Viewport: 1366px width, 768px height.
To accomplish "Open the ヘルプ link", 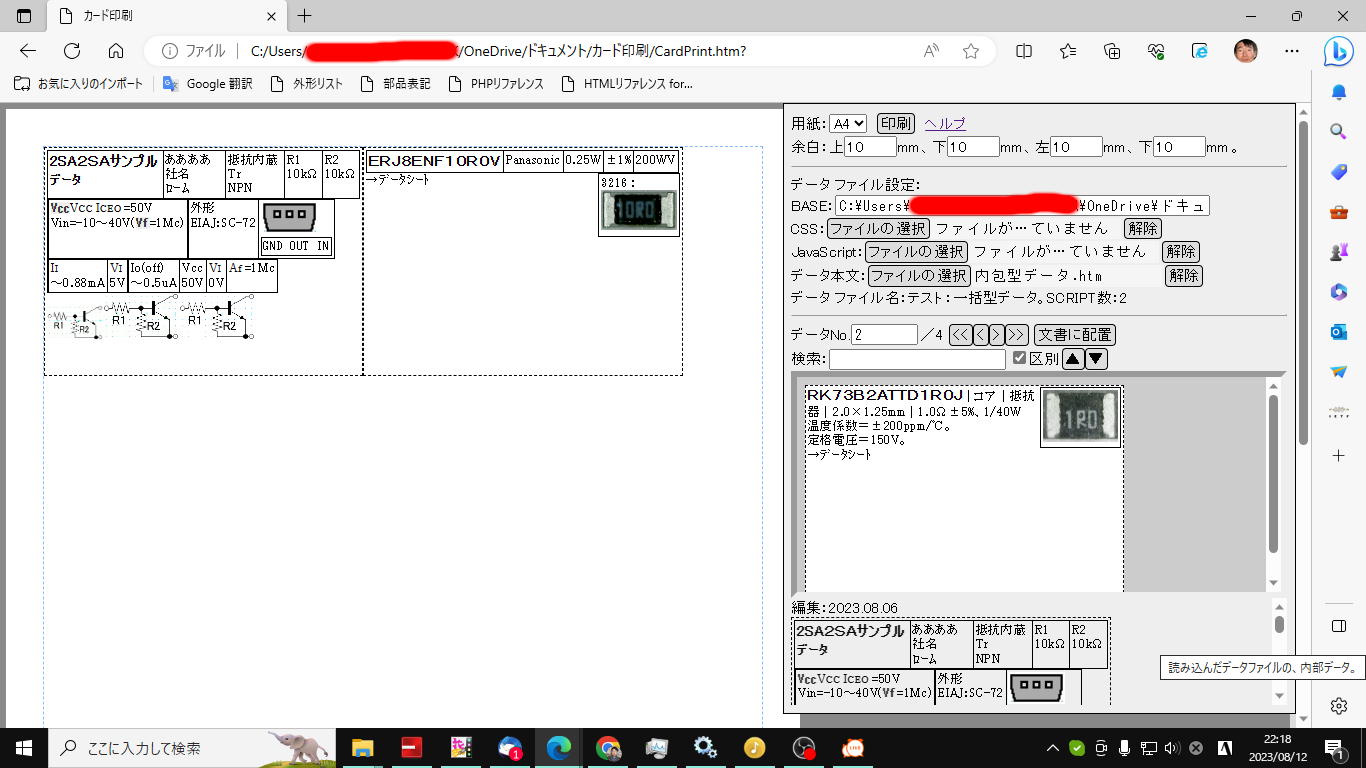I will 945,124.
